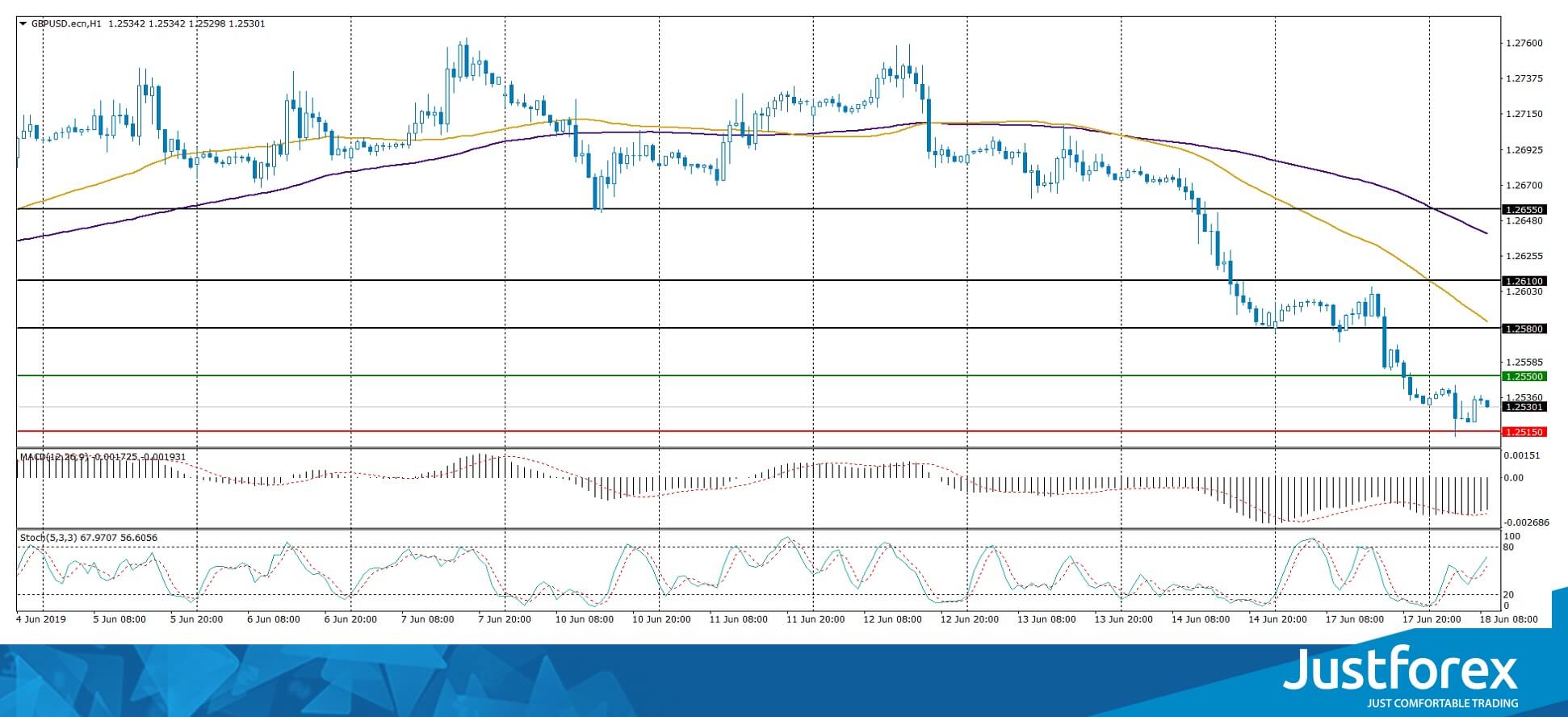Viewport: 1568px width, 717px height.
Task: Click the 6 Jun 20:00 time label
Action: [351, 619]
